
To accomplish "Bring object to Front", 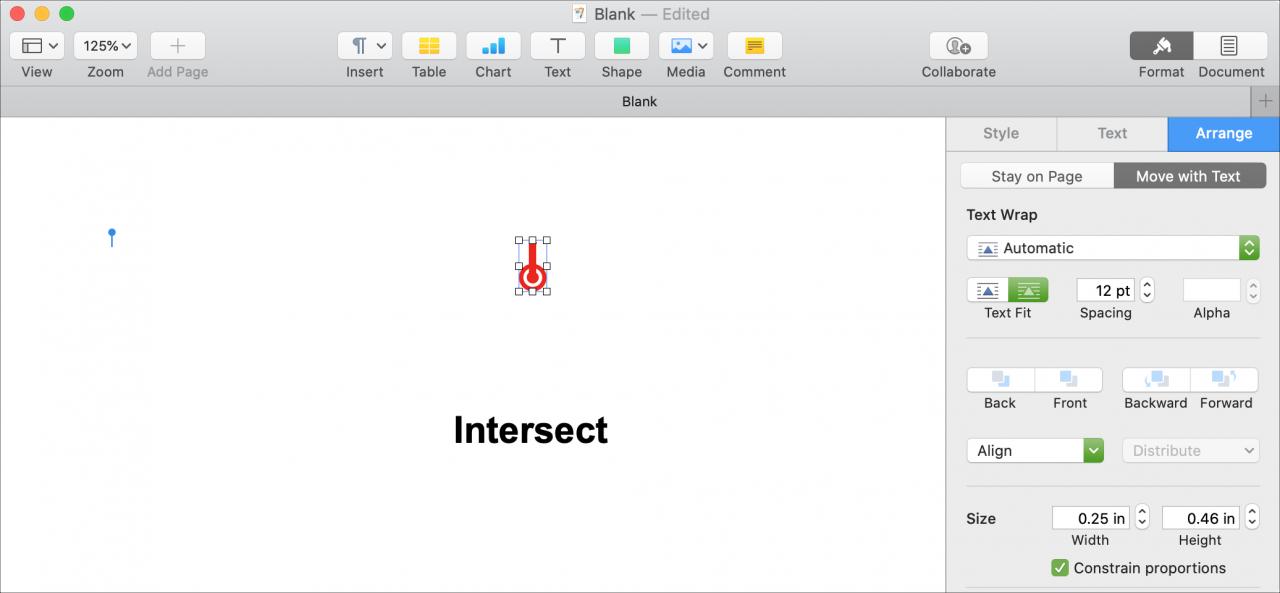I will point(1069,380).
